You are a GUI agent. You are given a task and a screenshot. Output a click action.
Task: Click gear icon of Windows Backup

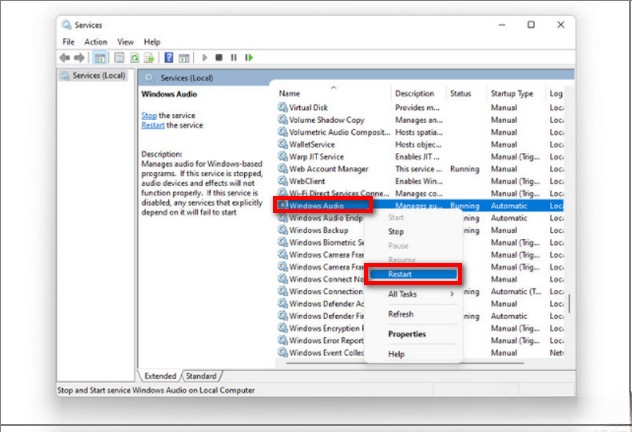(283, 230)
